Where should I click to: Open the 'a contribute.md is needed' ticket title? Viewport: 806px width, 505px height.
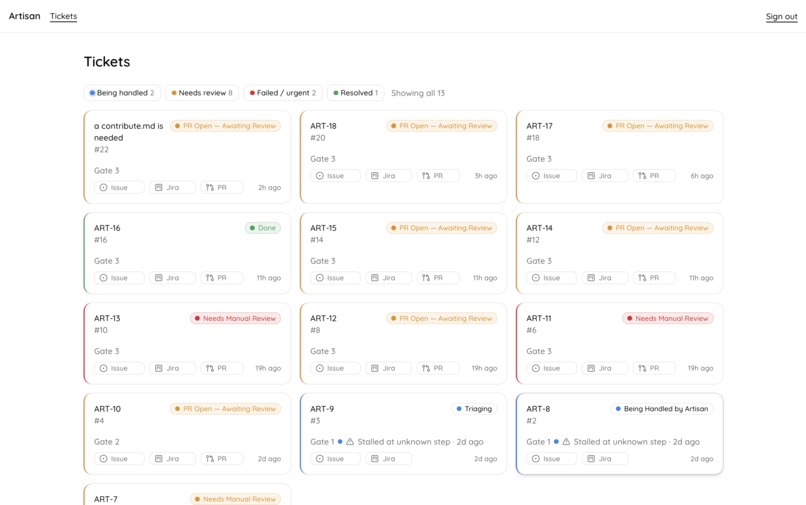coord(129,132)
